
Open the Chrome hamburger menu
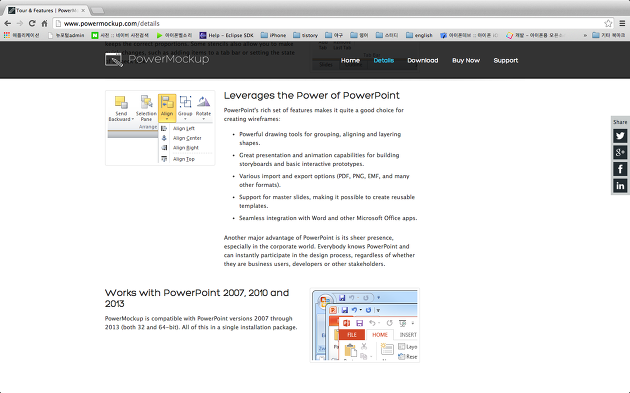tap(622, 23)
